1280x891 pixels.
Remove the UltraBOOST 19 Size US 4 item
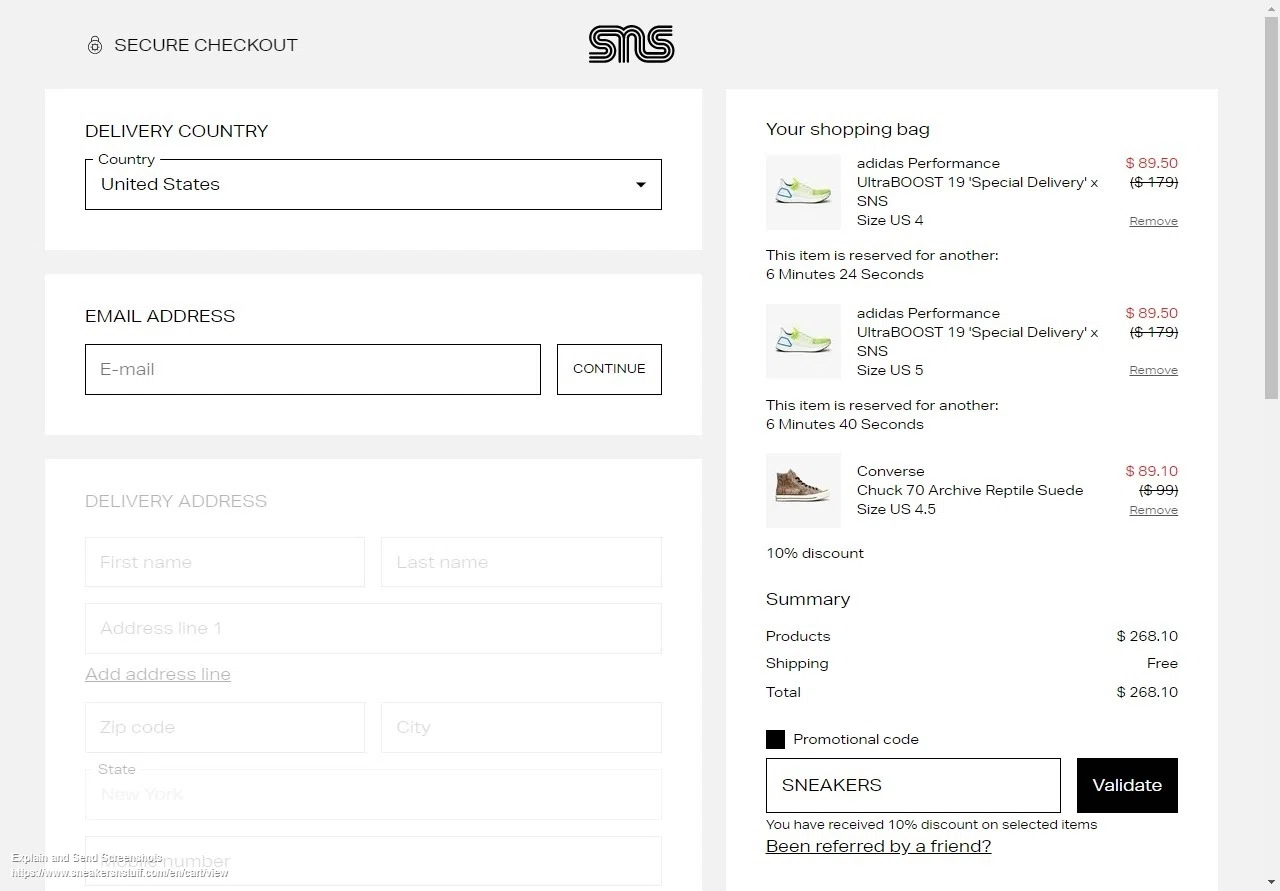[x=1153, y=221]
